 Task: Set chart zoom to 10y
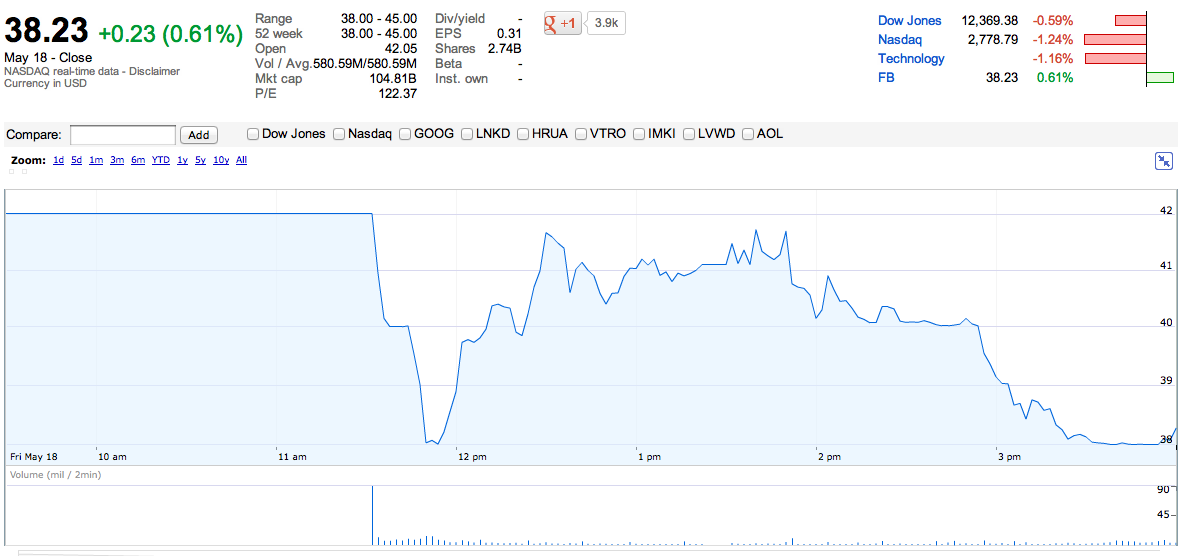point(220,160)
